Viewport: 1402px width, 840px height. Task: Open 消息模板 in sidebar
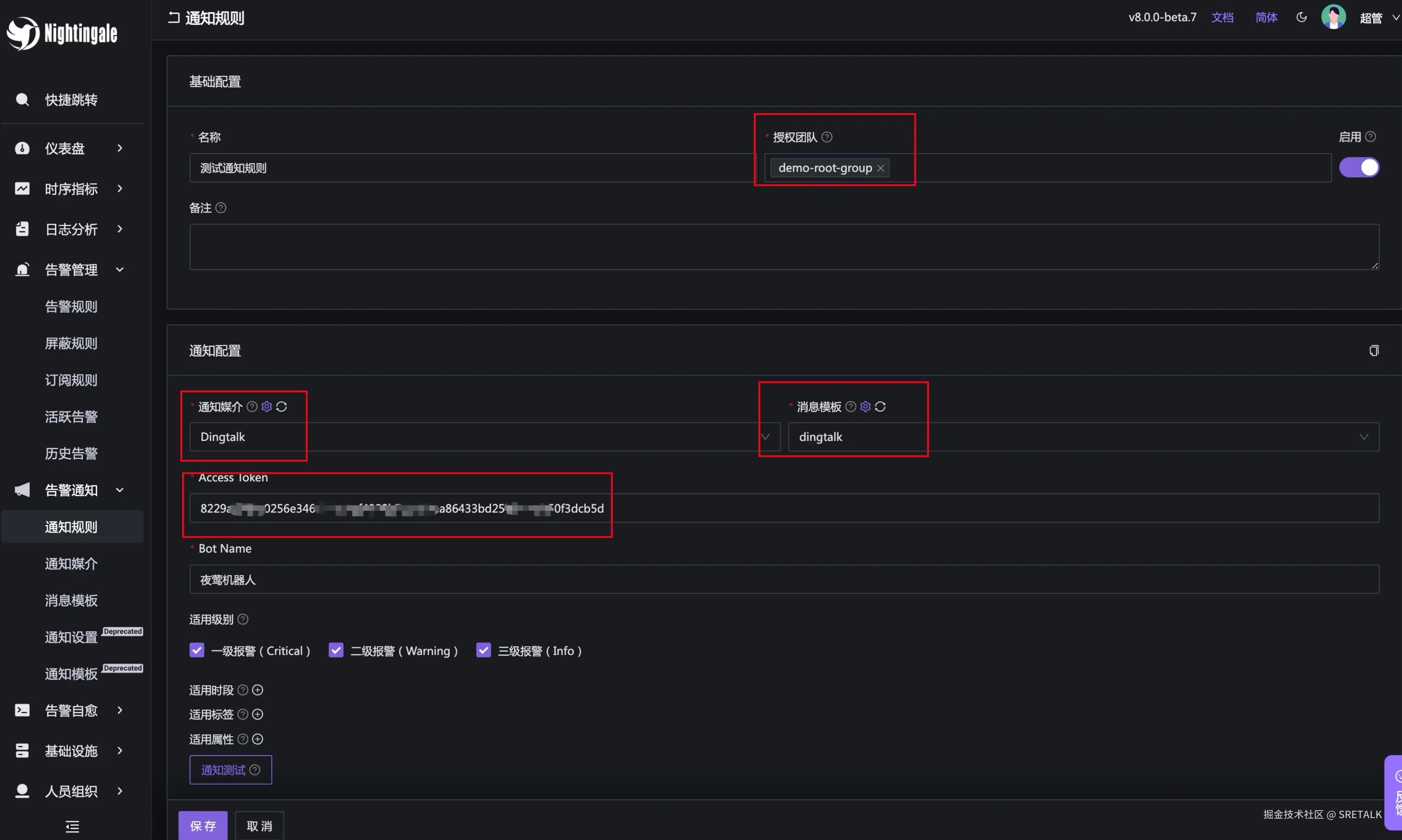tap(72, 600)
